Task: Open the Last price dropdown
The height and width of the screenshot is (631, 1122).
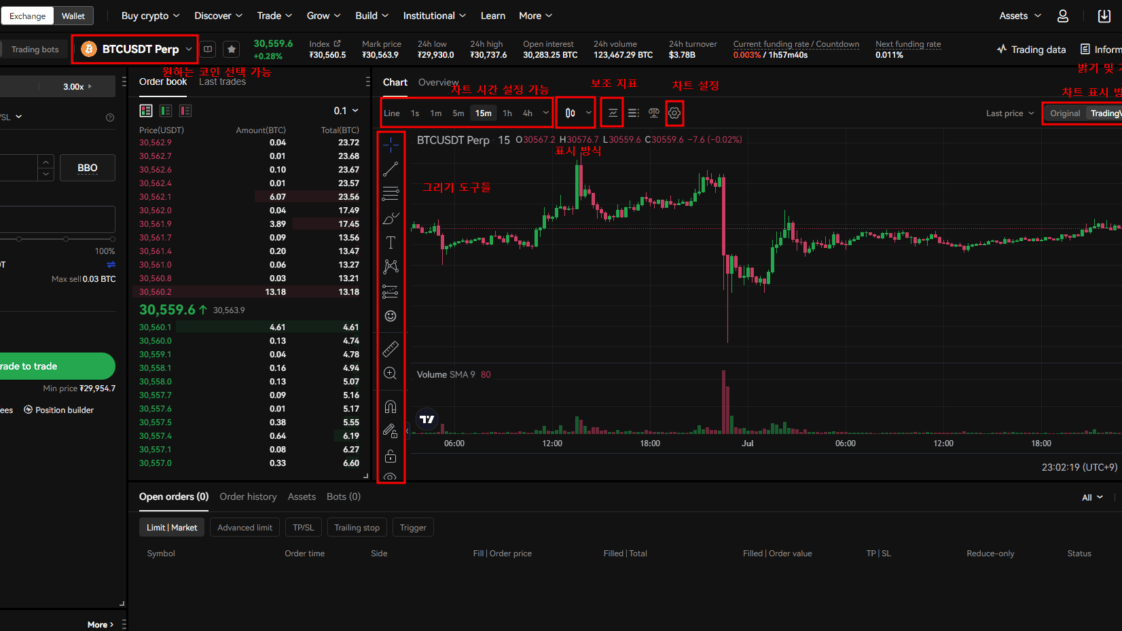Action: point(1009,113)
